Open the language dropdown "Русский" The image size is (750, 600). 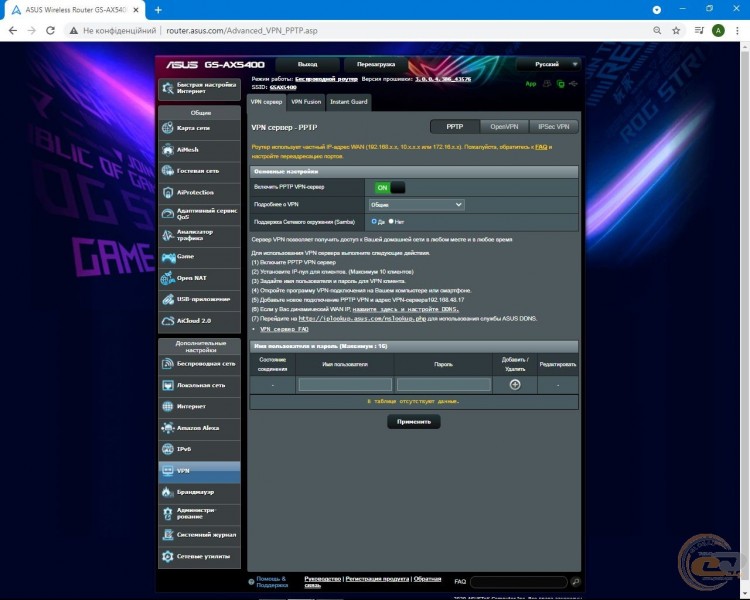tap(548, 64)
